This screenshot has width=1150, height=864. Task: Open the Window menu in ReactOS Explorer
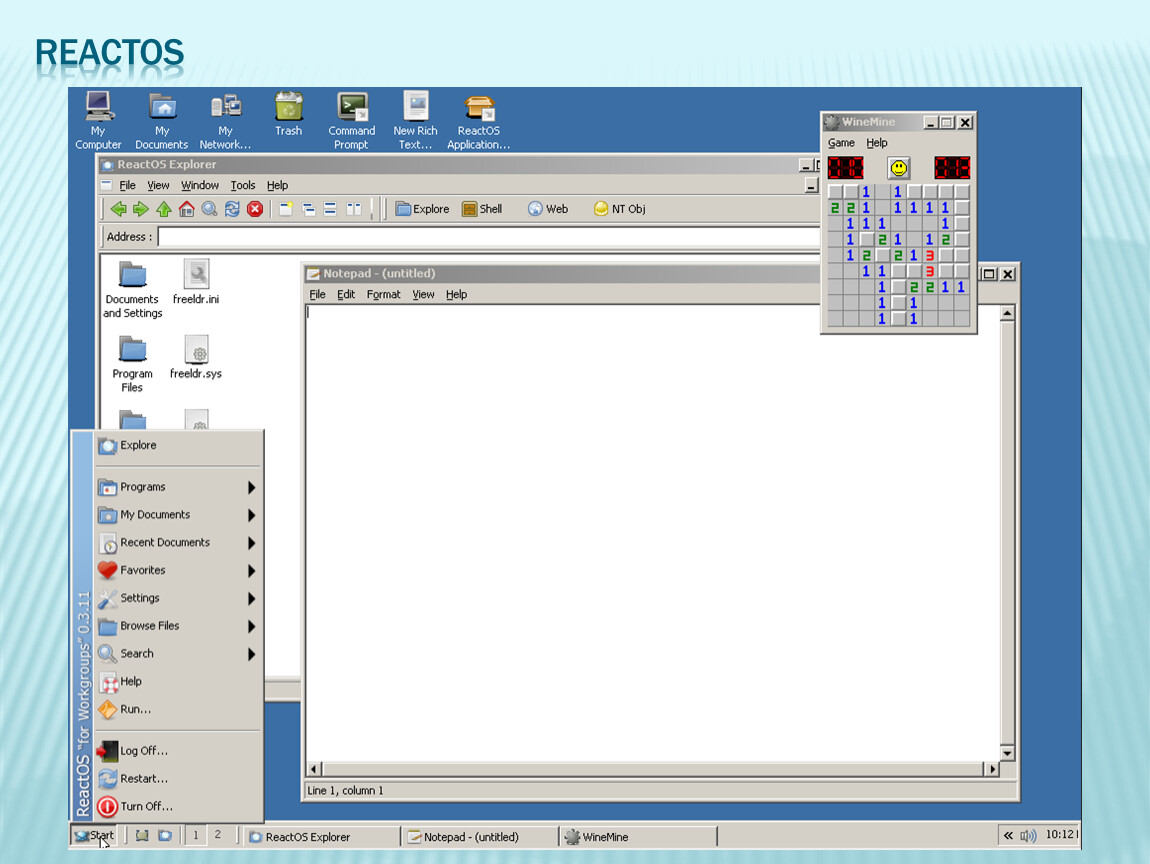(199, 186)
